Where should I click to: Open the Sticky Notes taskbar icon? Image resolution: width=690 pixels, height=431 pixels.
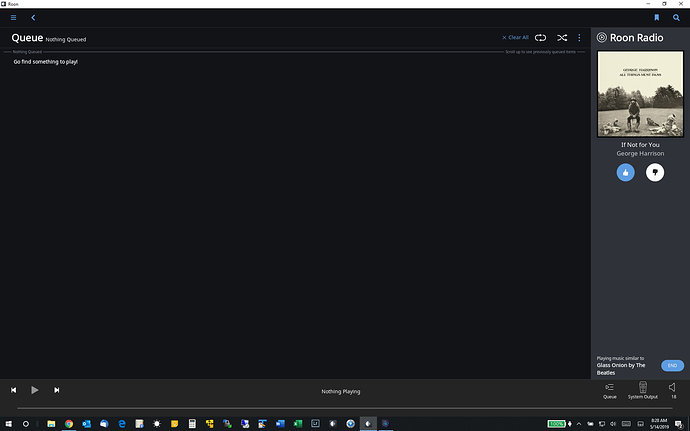click(x=174, y=424)
